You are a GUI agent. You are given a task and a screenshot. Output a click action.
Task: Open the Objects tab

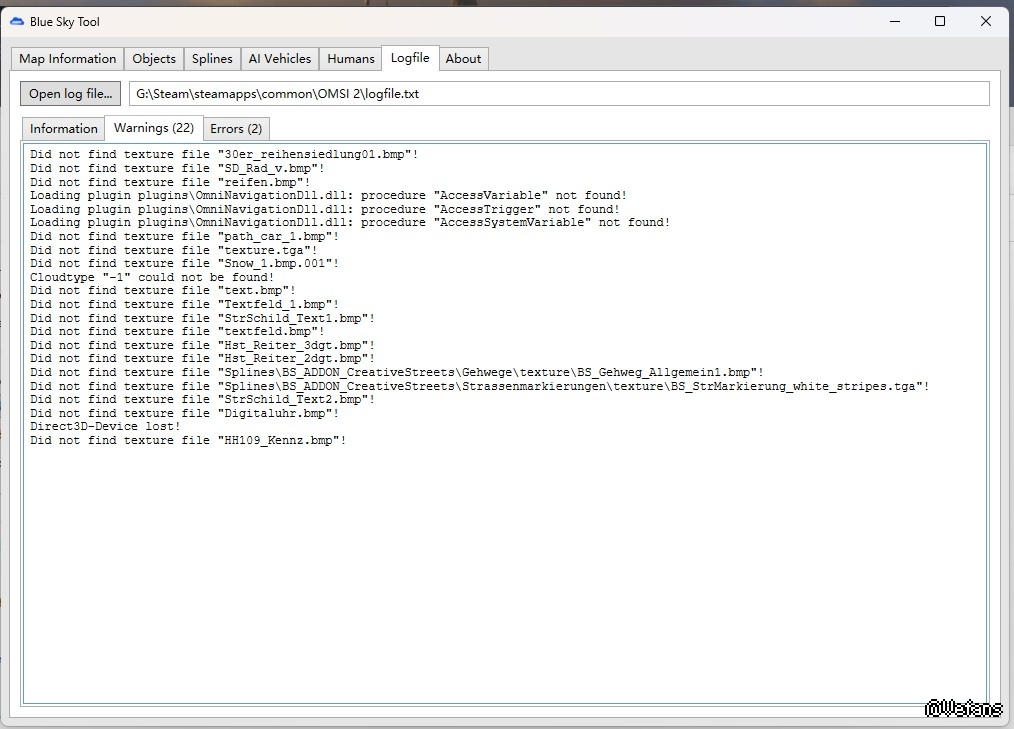click(x=154, y=59)
